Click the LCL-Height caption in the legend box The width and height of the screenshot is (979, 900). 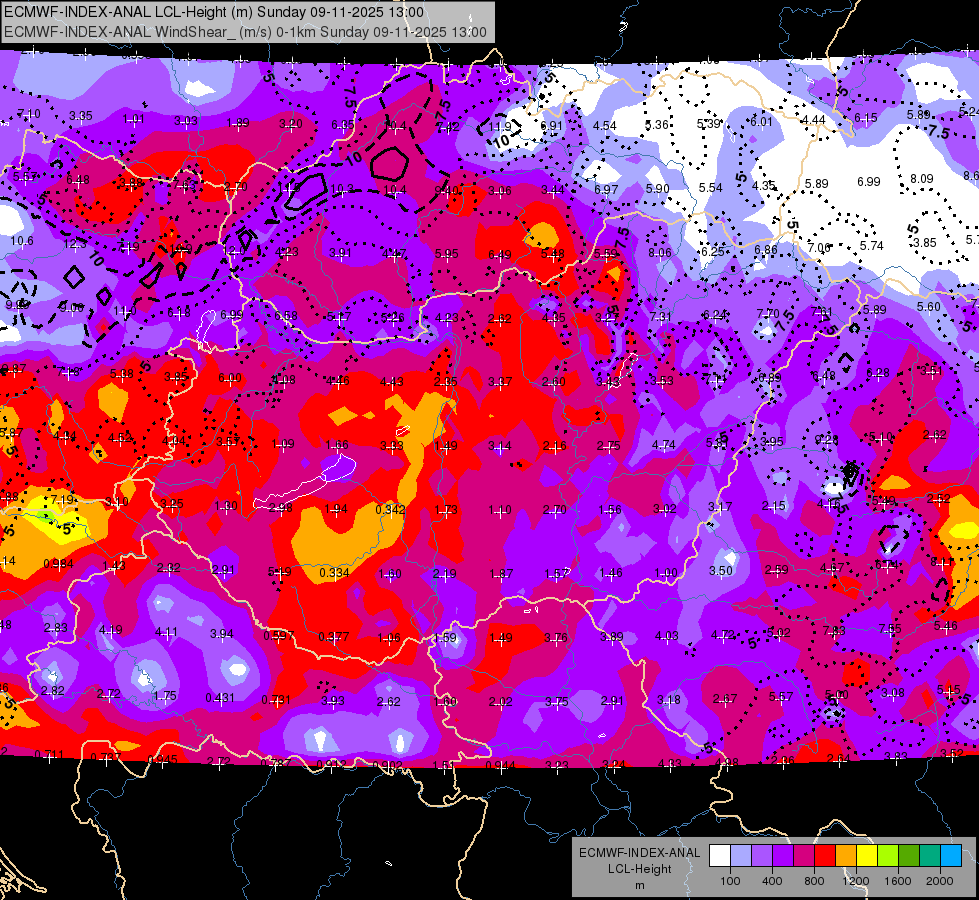[640, 869]
